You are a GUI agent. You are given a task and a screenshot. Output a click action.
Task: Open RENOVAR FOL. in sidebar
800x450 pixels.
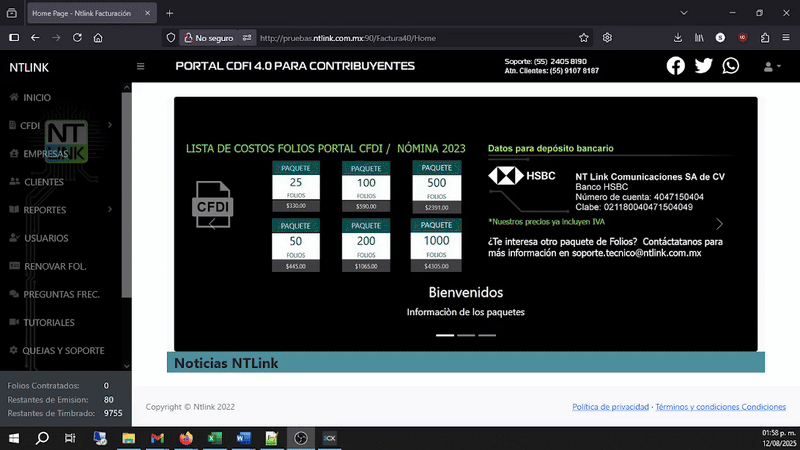tap(48, 266)
